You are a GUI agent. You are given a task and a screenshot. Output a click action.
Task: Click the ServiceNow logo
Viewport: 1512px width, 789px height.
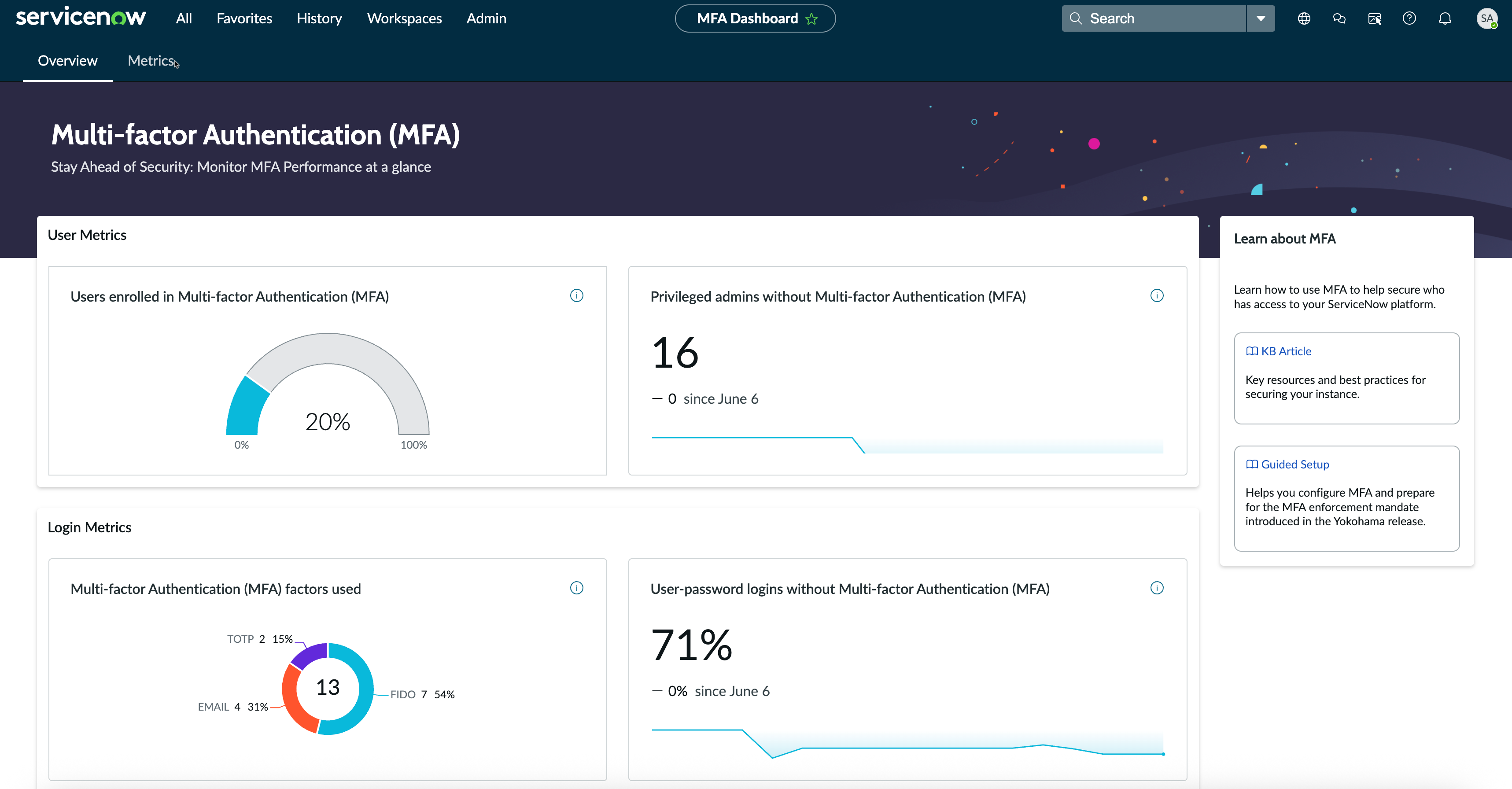click(81, 17)
